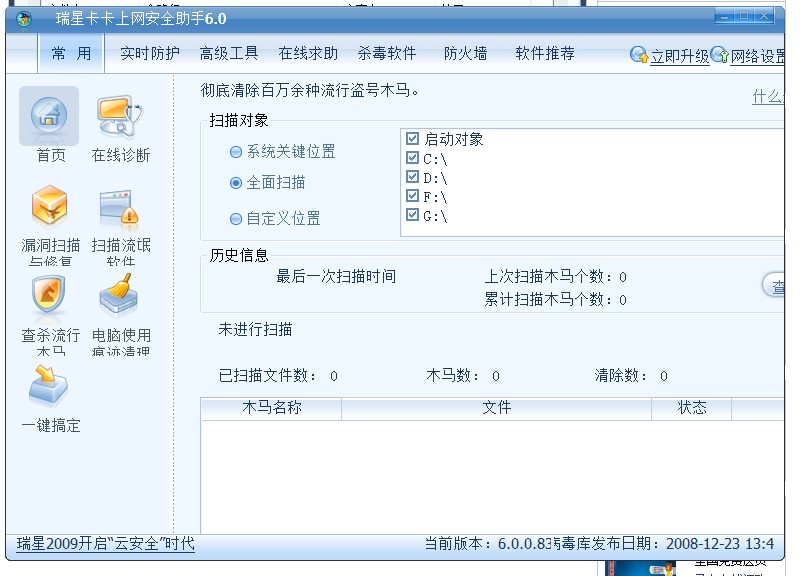Toggle the C:\ drive checkbox
806x576 pixels.
[x=412, y=157]
